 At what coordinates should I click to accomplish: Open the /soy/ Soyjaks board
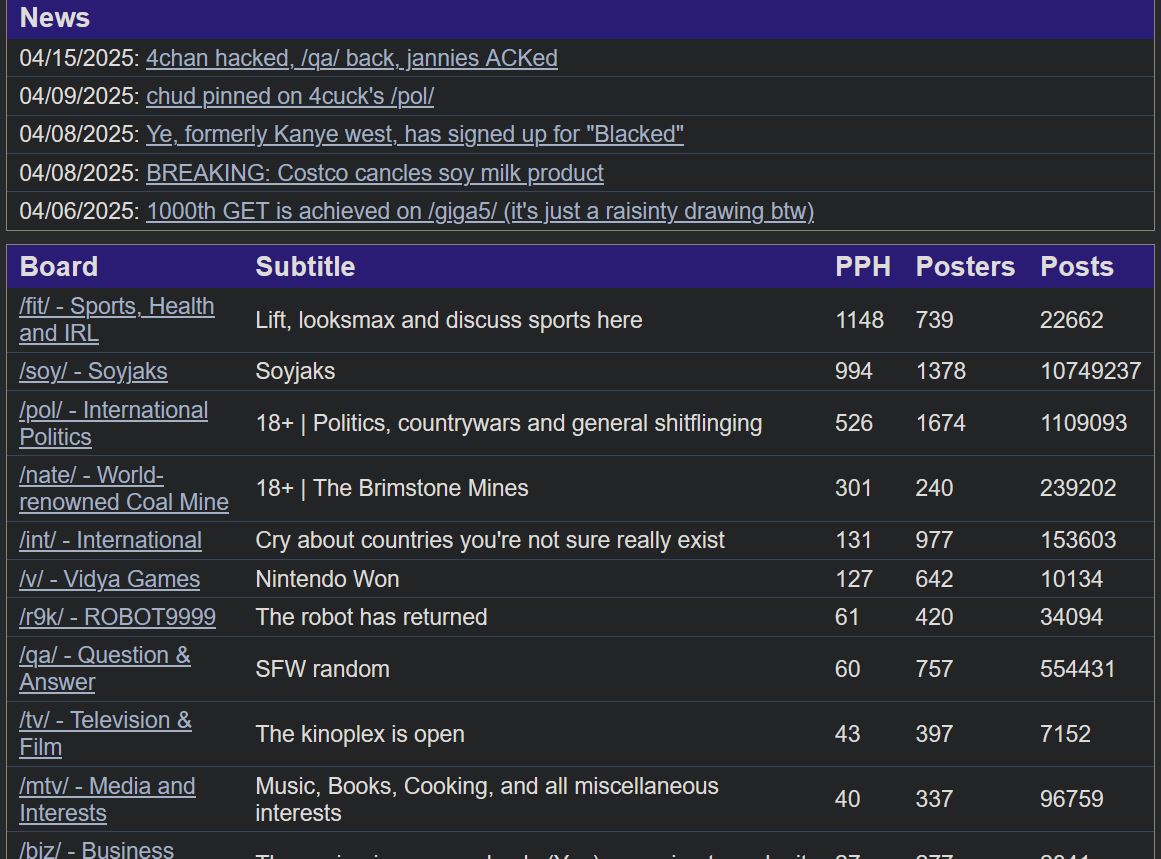click(x=93, y=371)
